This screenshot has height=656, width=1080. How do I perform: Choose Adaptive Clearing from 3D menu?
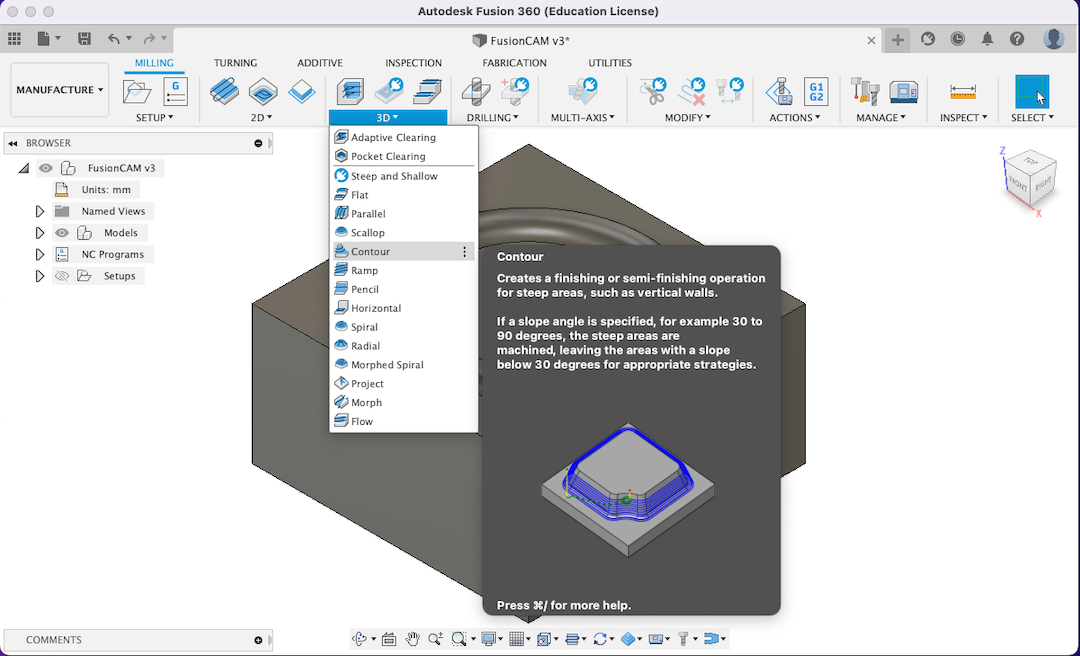click(x=404, y=137)
